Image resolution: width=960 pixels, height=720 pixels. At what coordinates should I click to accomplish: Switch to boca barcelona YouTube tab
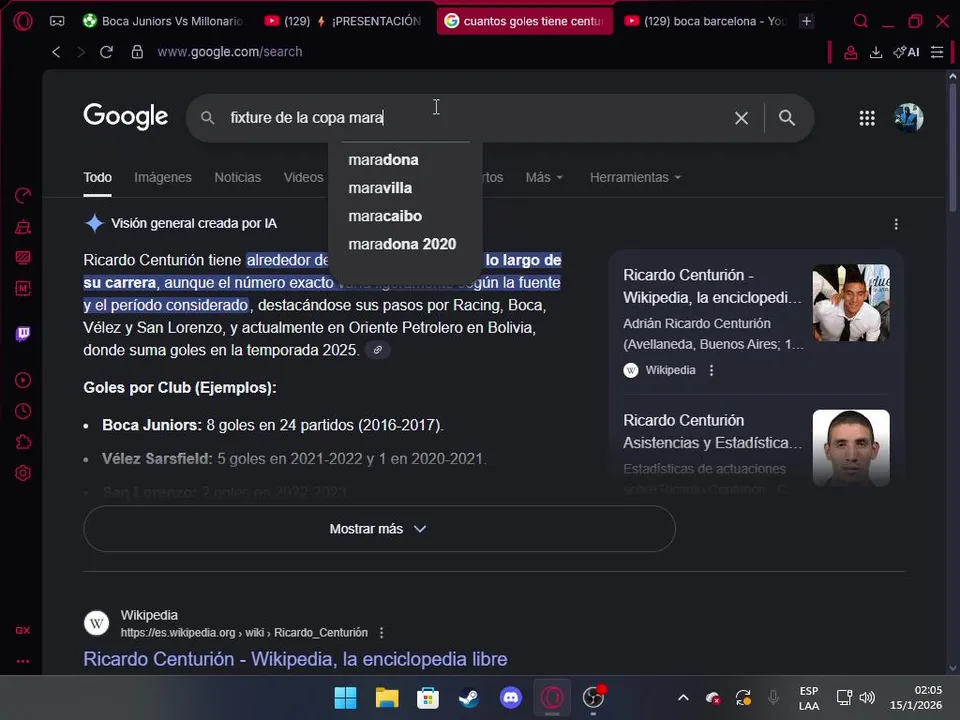(705, 21)
